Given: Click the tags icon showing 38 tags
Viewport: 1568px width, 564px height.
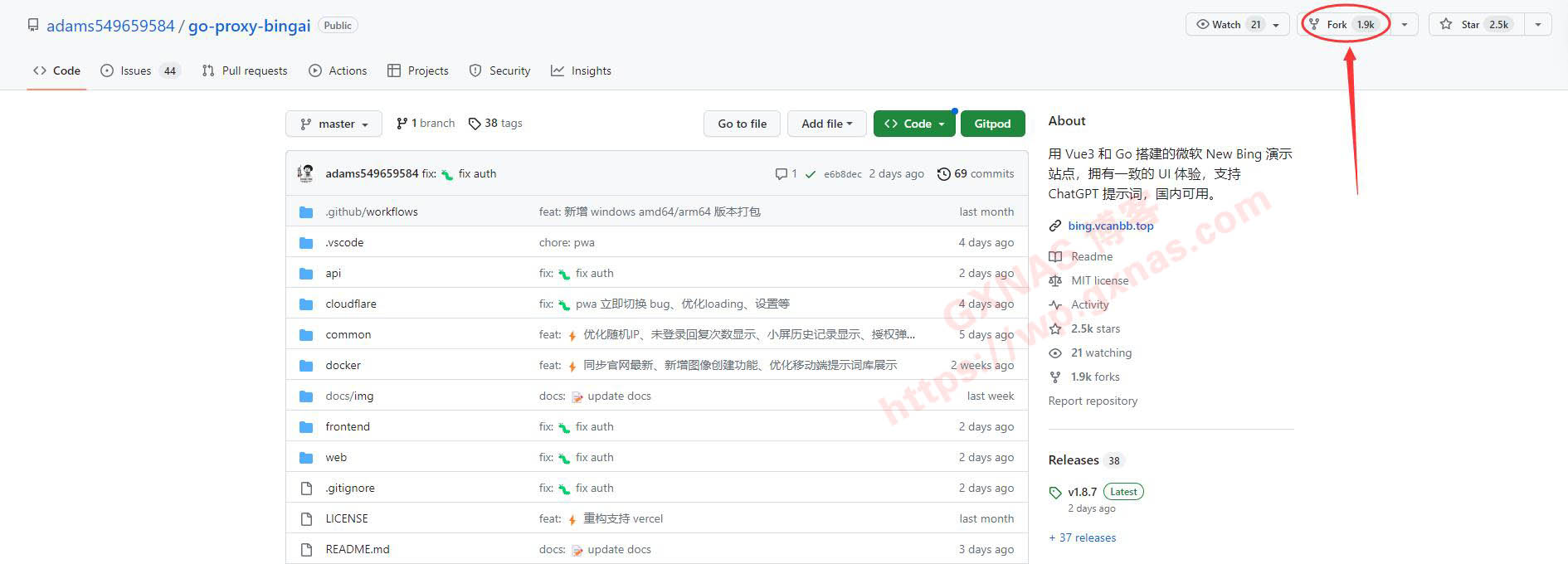Looking at the screenshot, I should pyautogui.click(x=475, y=124).
